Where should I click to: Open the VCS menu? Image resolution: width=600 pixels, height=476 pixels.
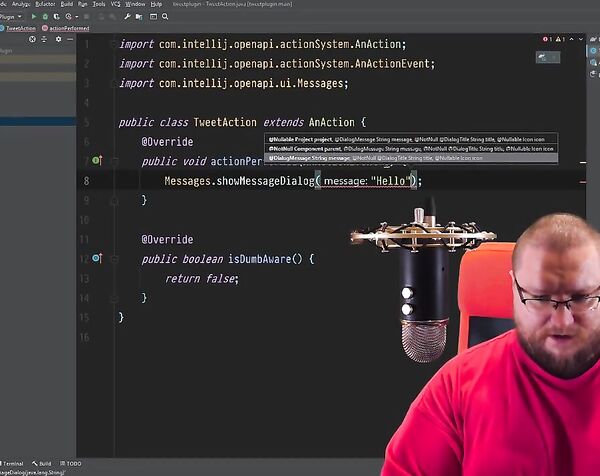point(113,4)
